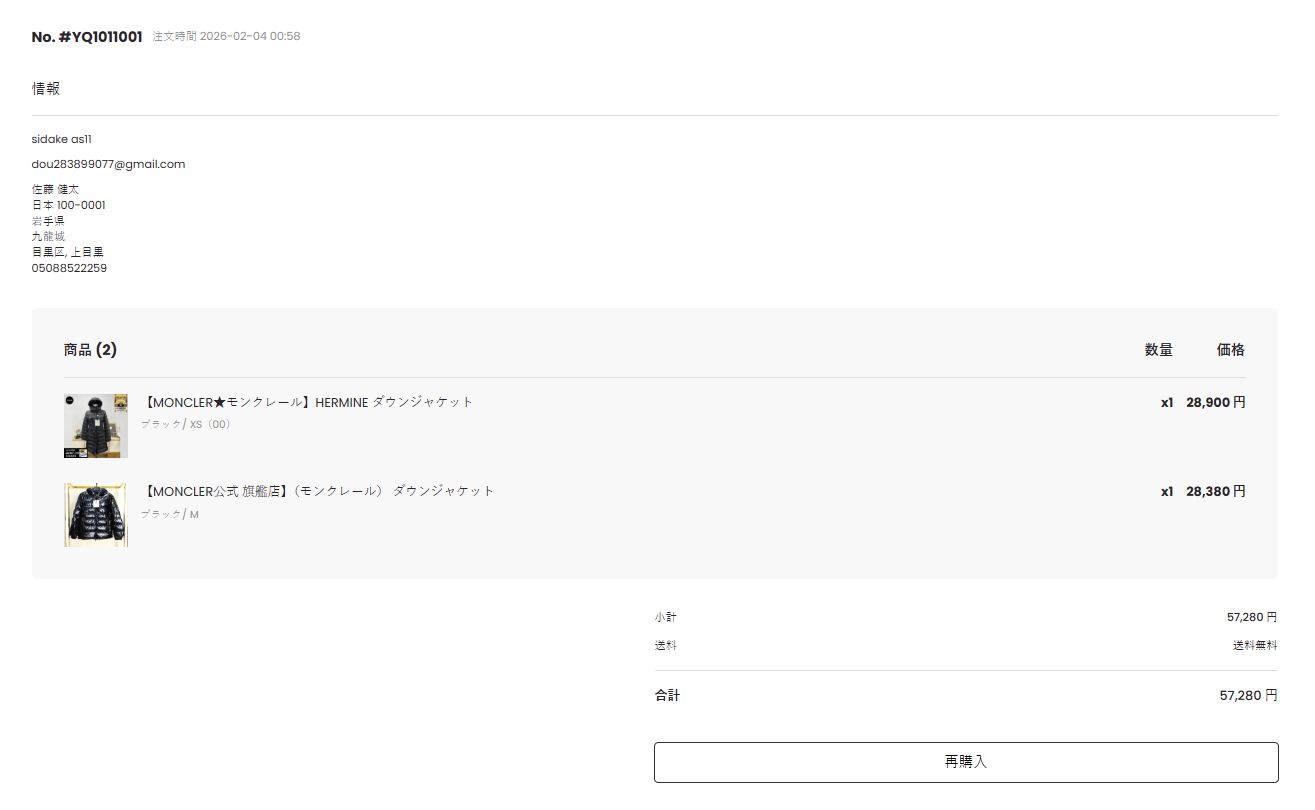The height and width of the screenshot is (810, 1315).
Task: Click the email dou283899077@gmail.com
Action: (108, 164)
